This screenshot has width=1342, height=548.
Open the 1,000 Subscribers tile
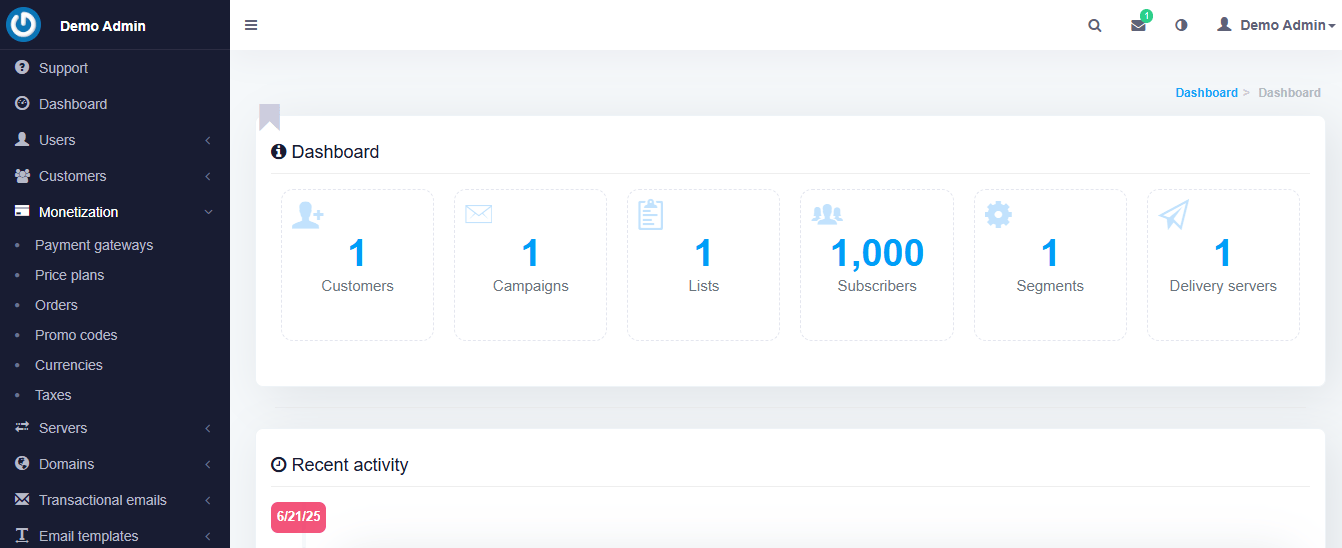coord(877,265)
